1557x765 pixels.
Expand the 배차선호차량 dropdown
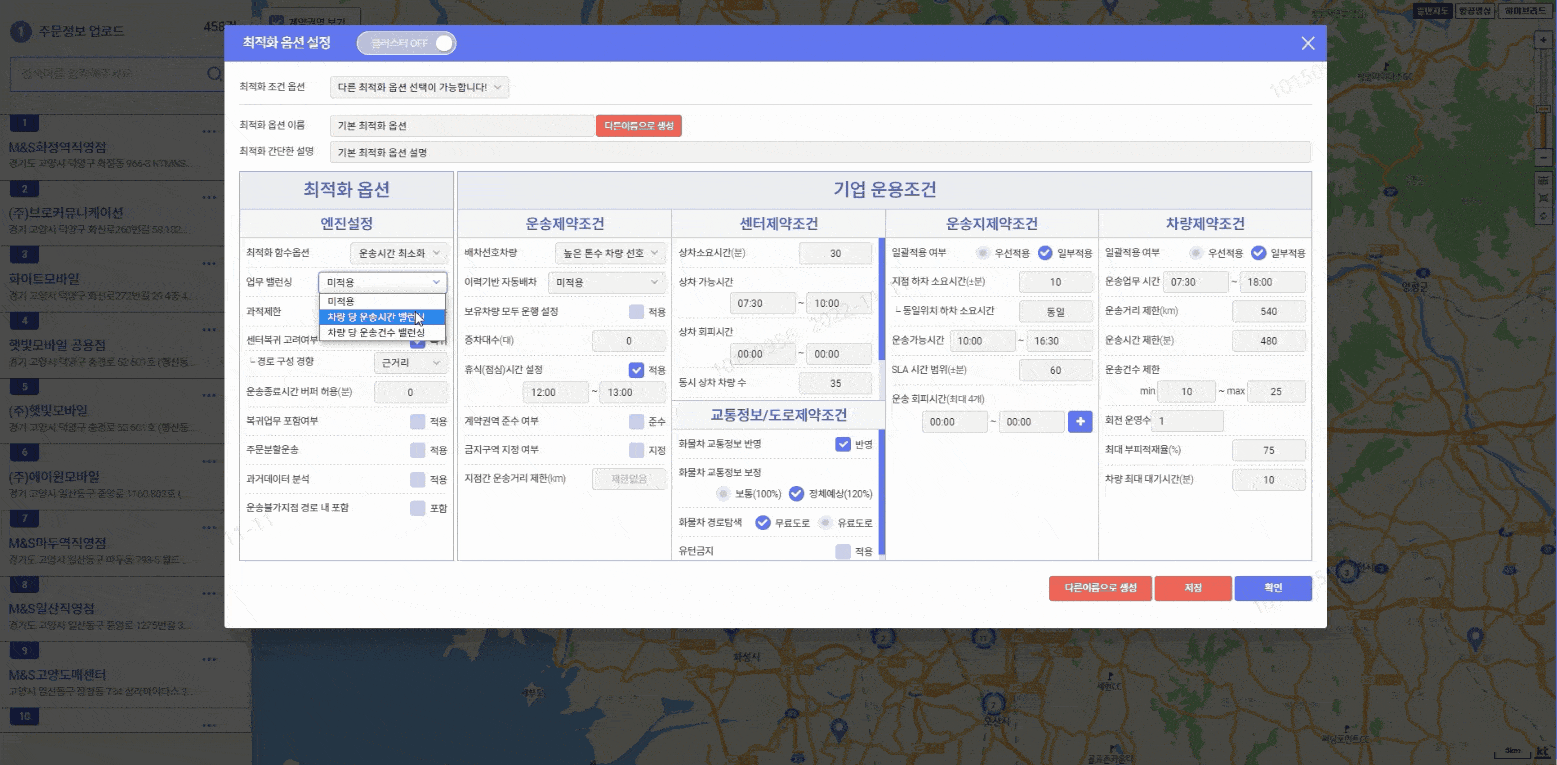point(610,253)
